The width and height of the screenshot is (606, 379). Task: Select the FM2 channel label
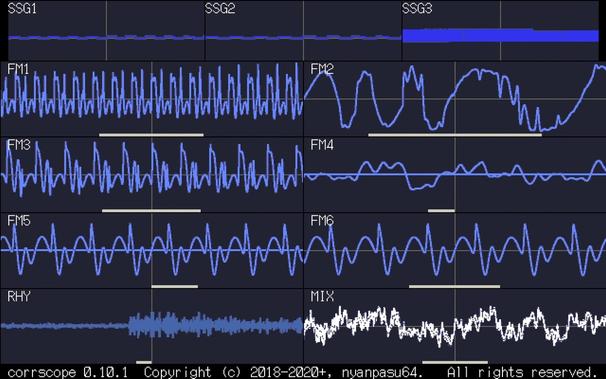click(x=322, y=70)
